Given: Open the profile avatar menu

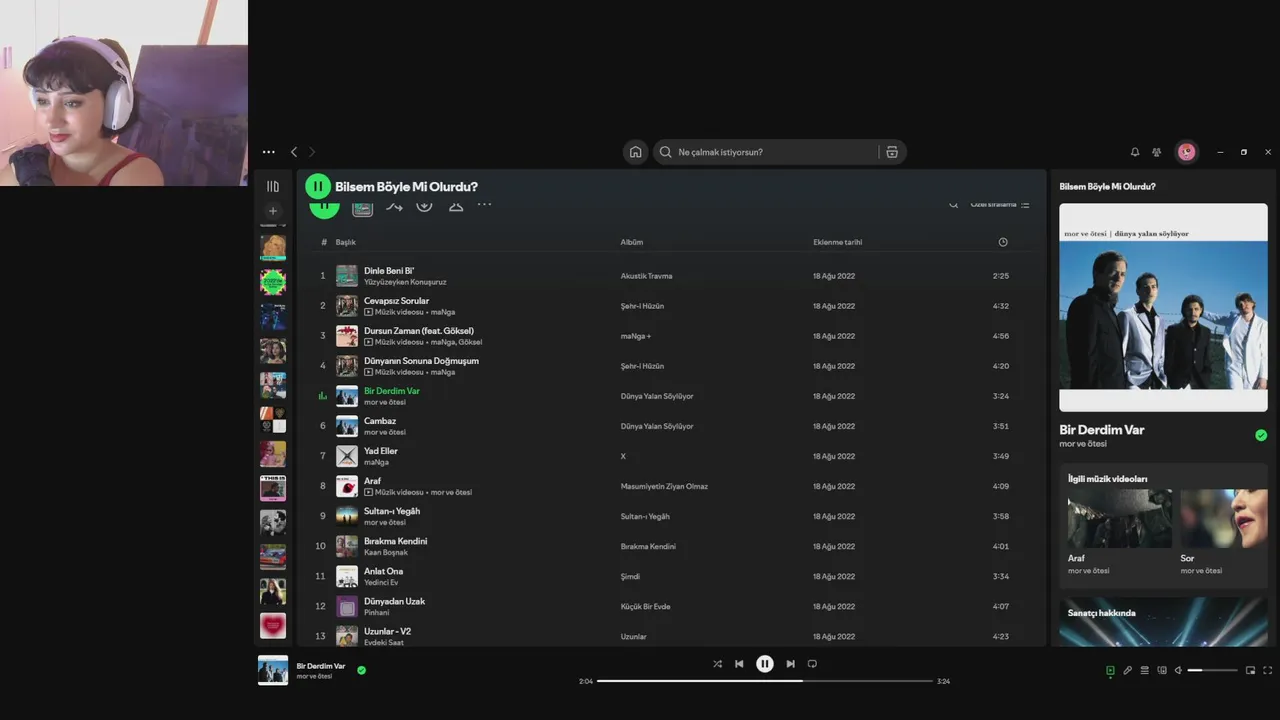Looking at the screenshot, I should pos(1186,152).
